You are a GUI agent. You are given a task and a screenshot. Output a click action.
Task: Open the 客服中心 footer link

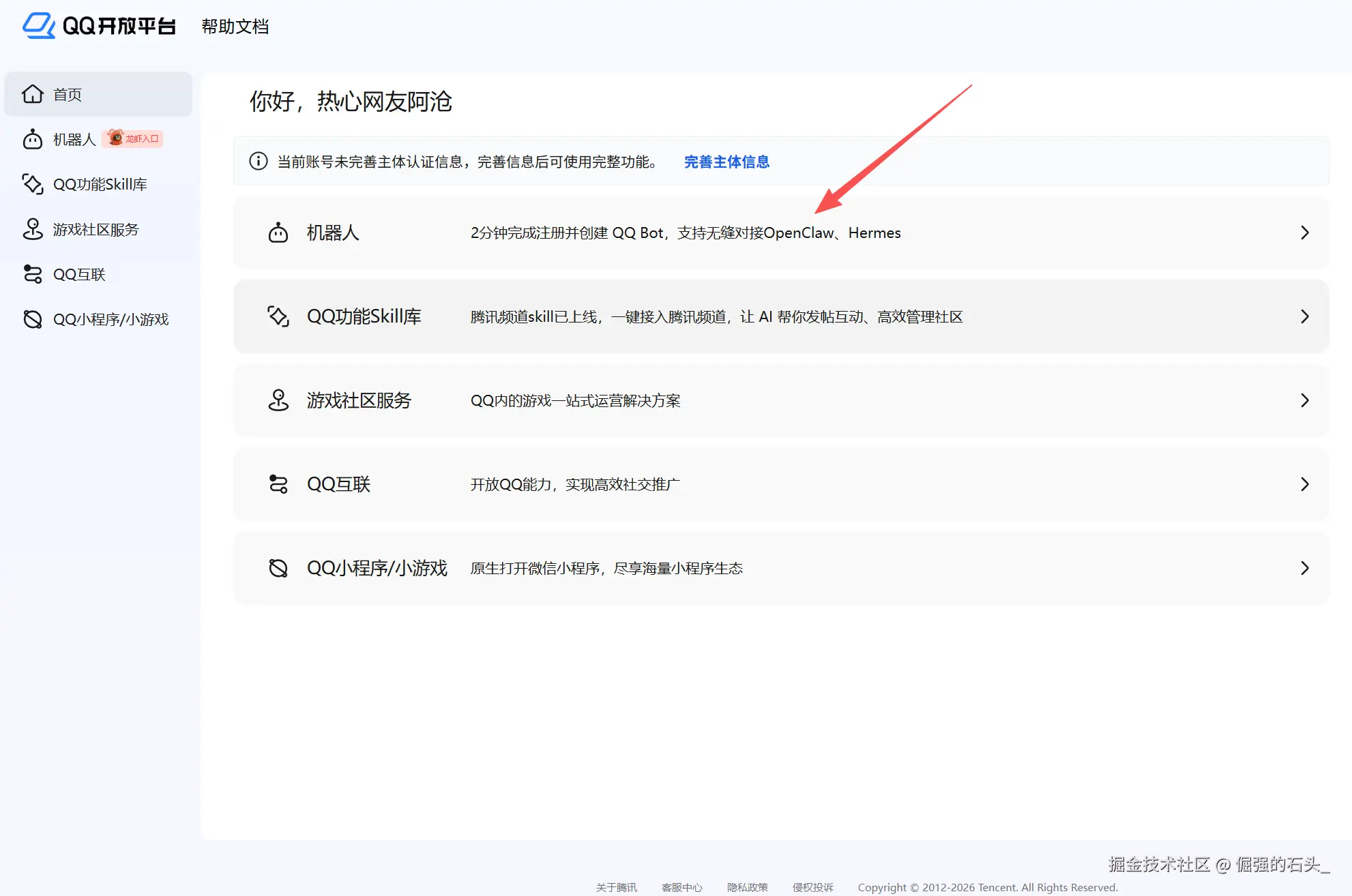click(x=681, y=887)
